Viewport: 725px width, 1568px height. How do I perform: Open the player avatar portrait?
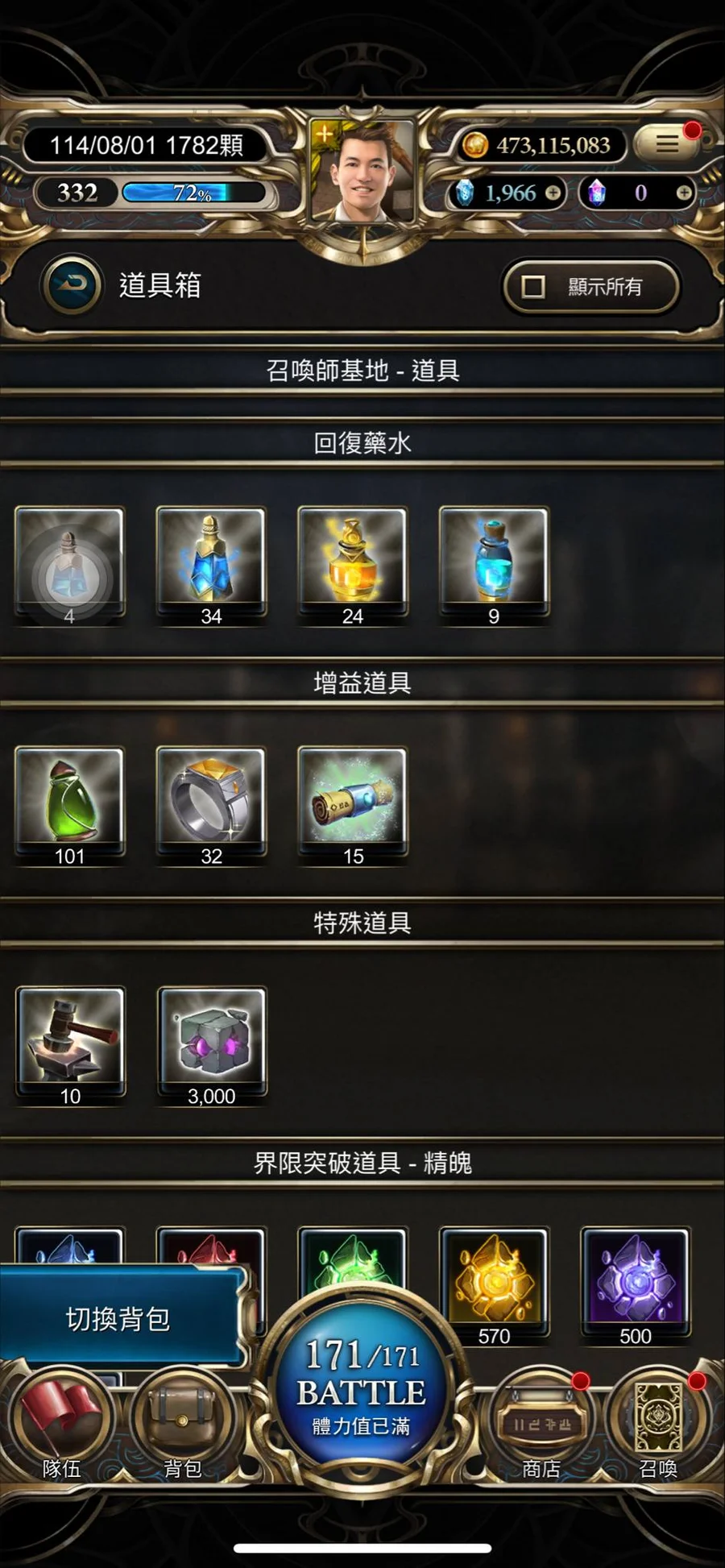point(362,170)
